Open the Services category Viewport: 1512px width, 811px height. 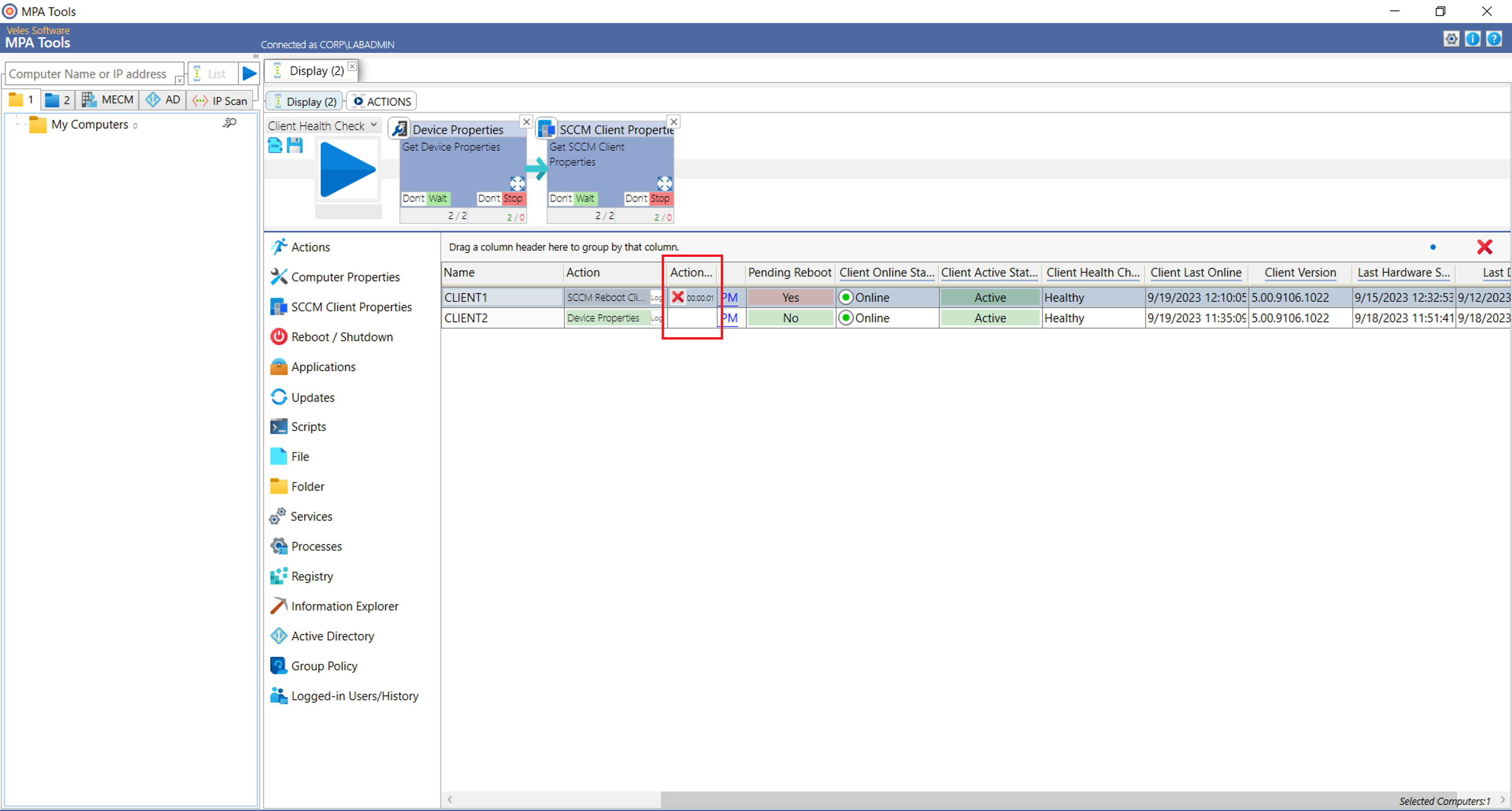pyautogui.click(x=301, y=517)
